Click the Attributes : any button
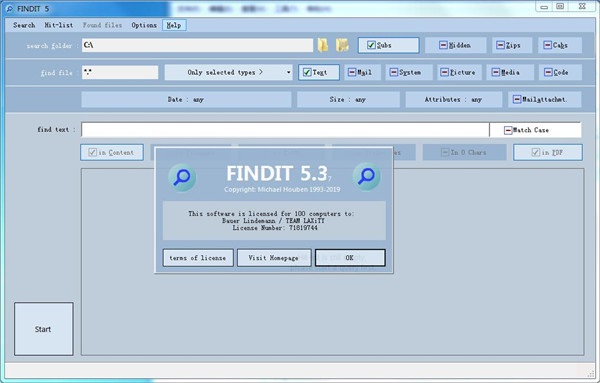Screen dimensions: 600x383 (453, 99)
